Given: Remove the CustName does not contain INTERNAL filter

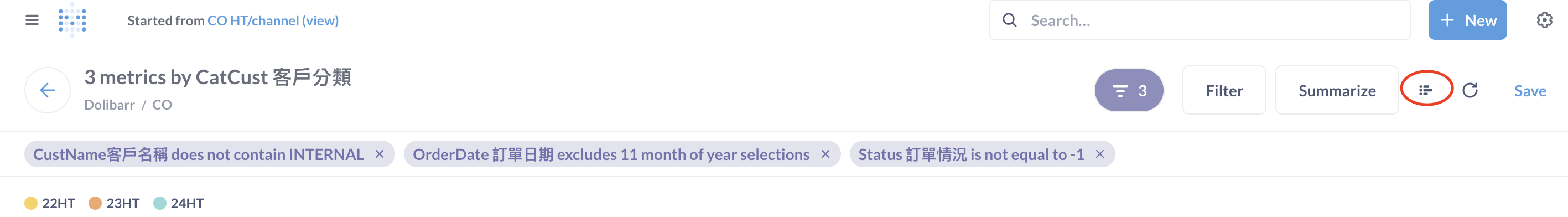Looking at the screenshot, I should (x=379, y=154).
